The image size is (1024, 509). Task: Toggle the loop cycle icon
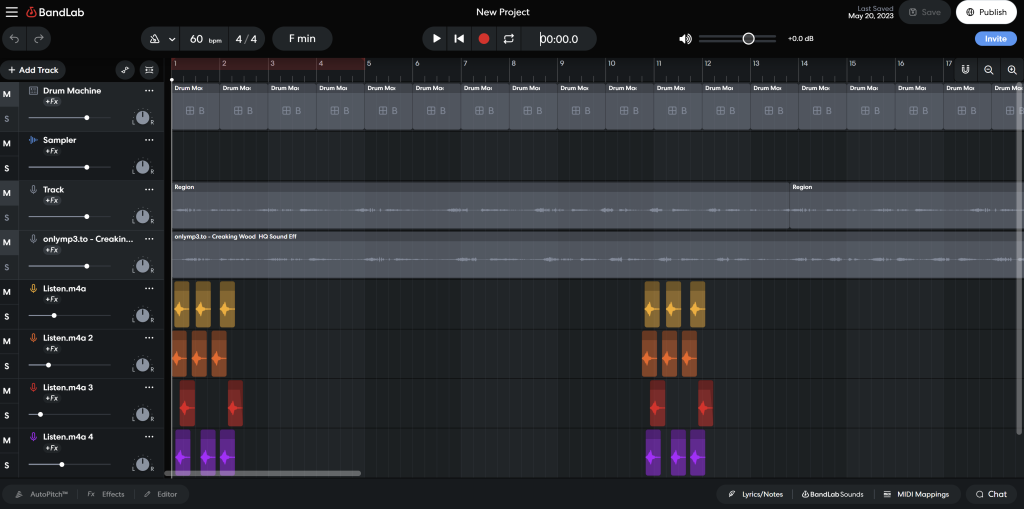pyautogui.click(x=509, y=39)
